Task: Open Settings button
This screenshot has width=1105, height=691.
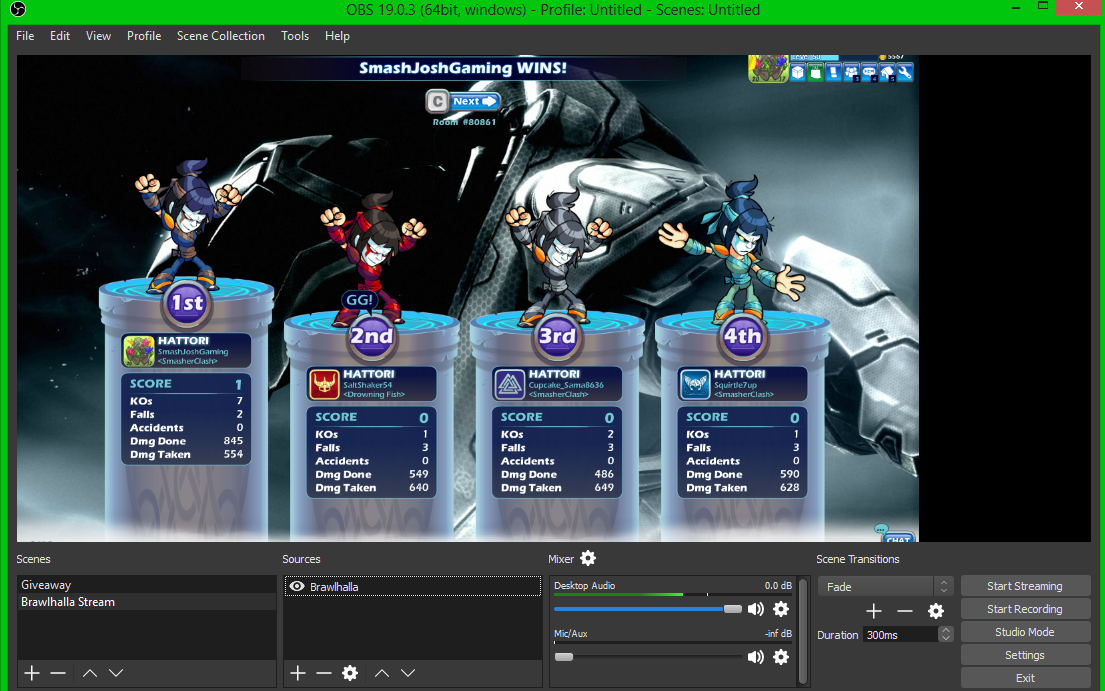Action: (x=1025, y=655)
